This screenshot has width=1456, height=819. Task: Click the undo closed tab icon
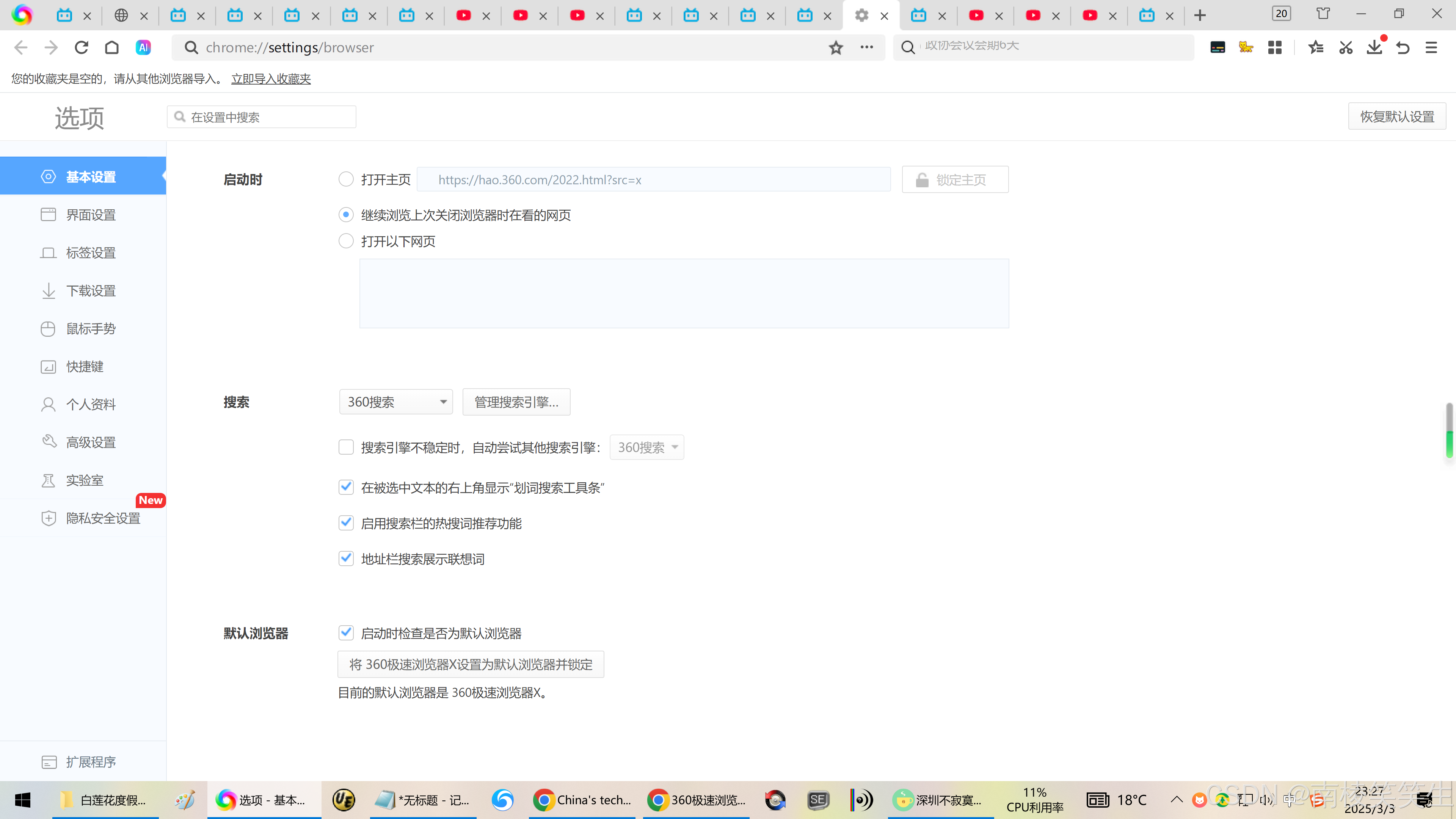[x=1402, y=47]
